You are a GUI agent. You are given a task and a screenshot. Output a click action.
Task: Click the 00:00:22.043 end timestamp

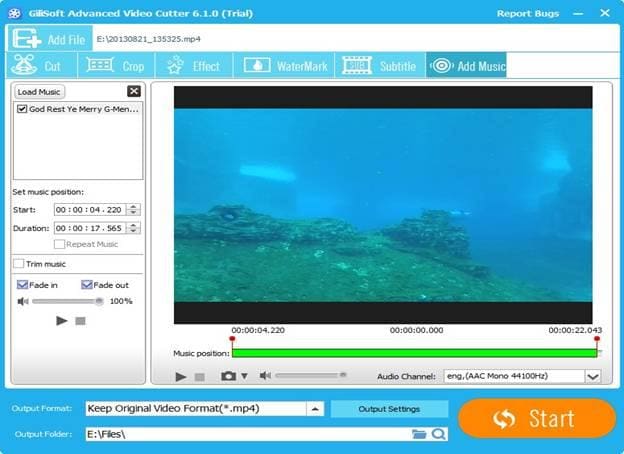pos(575,330)
